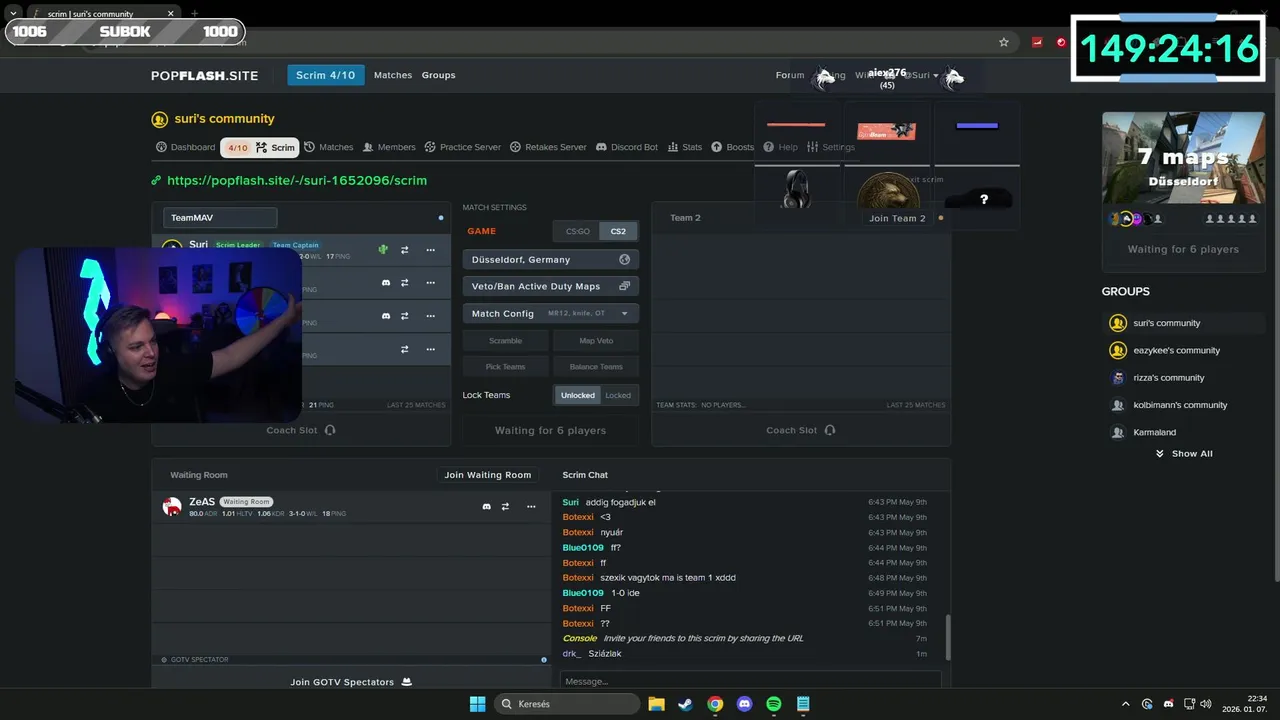Expand the Match Config dropdown
The height and width of the screenshot is (720, 1280).
551,313
